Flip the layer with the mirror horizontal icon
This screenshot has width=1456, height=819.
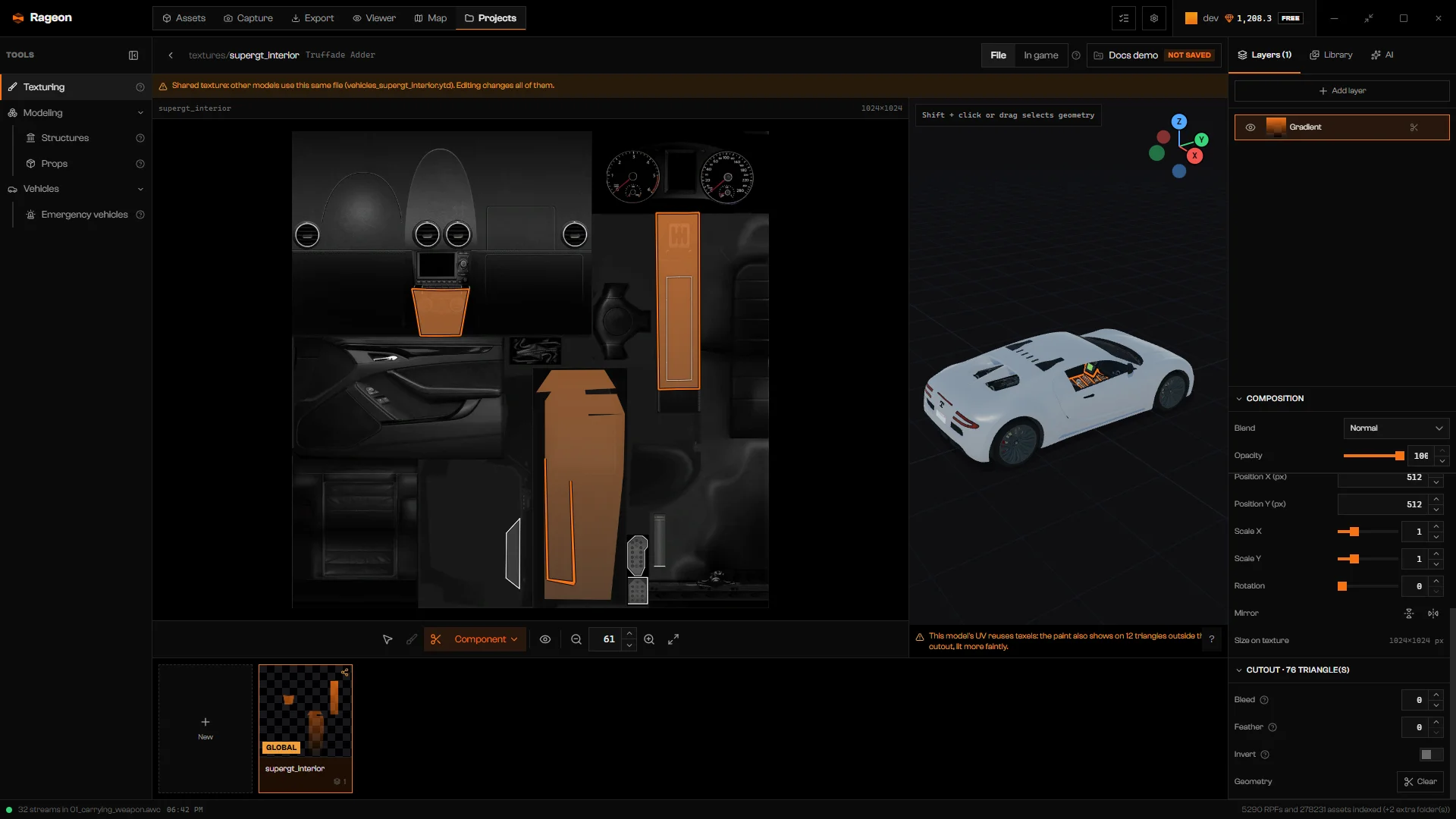1433,613
